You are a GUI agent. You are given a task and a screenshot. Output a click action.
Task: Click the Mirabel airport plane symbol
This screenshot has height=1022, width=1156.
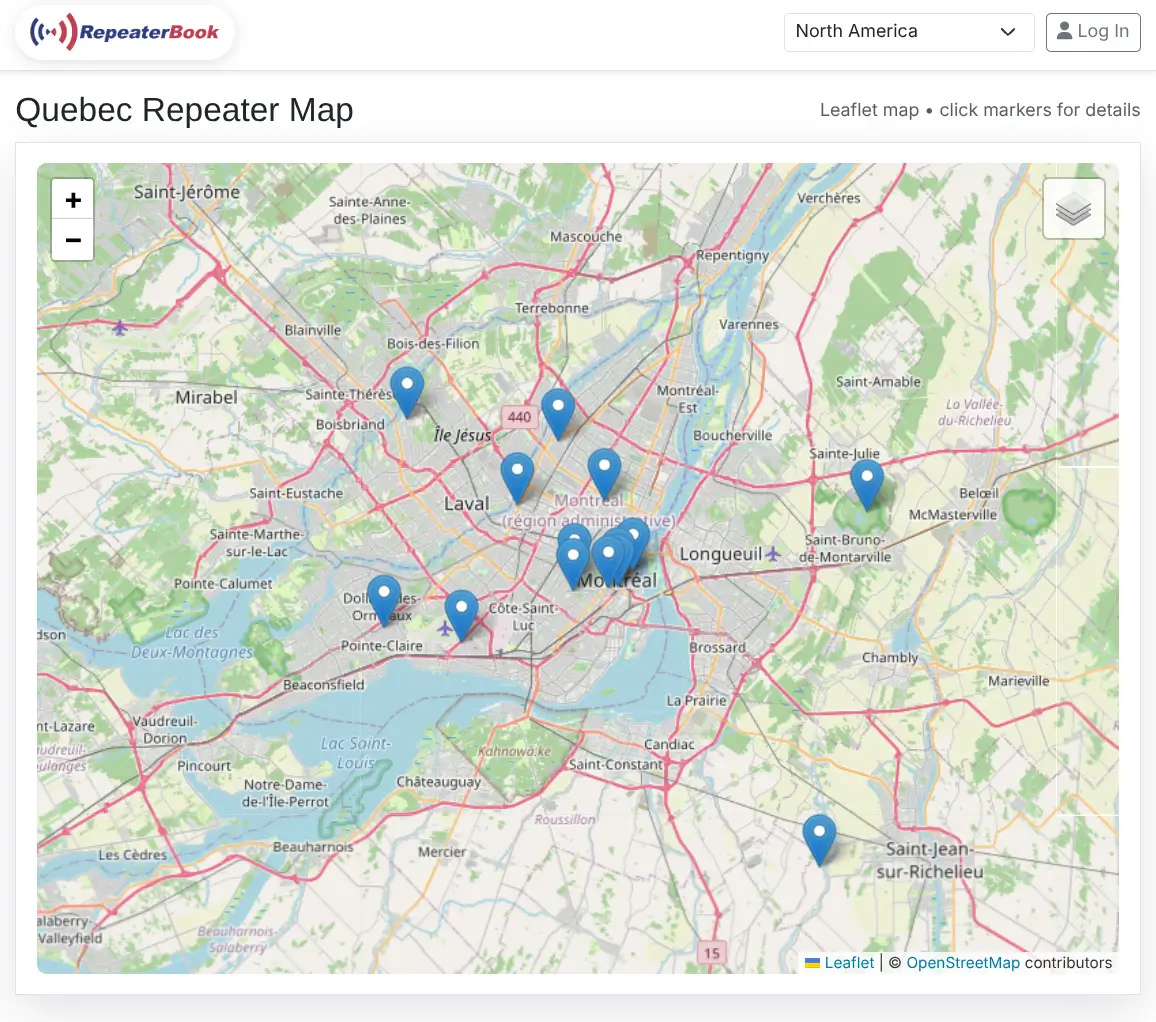[119, 327]
